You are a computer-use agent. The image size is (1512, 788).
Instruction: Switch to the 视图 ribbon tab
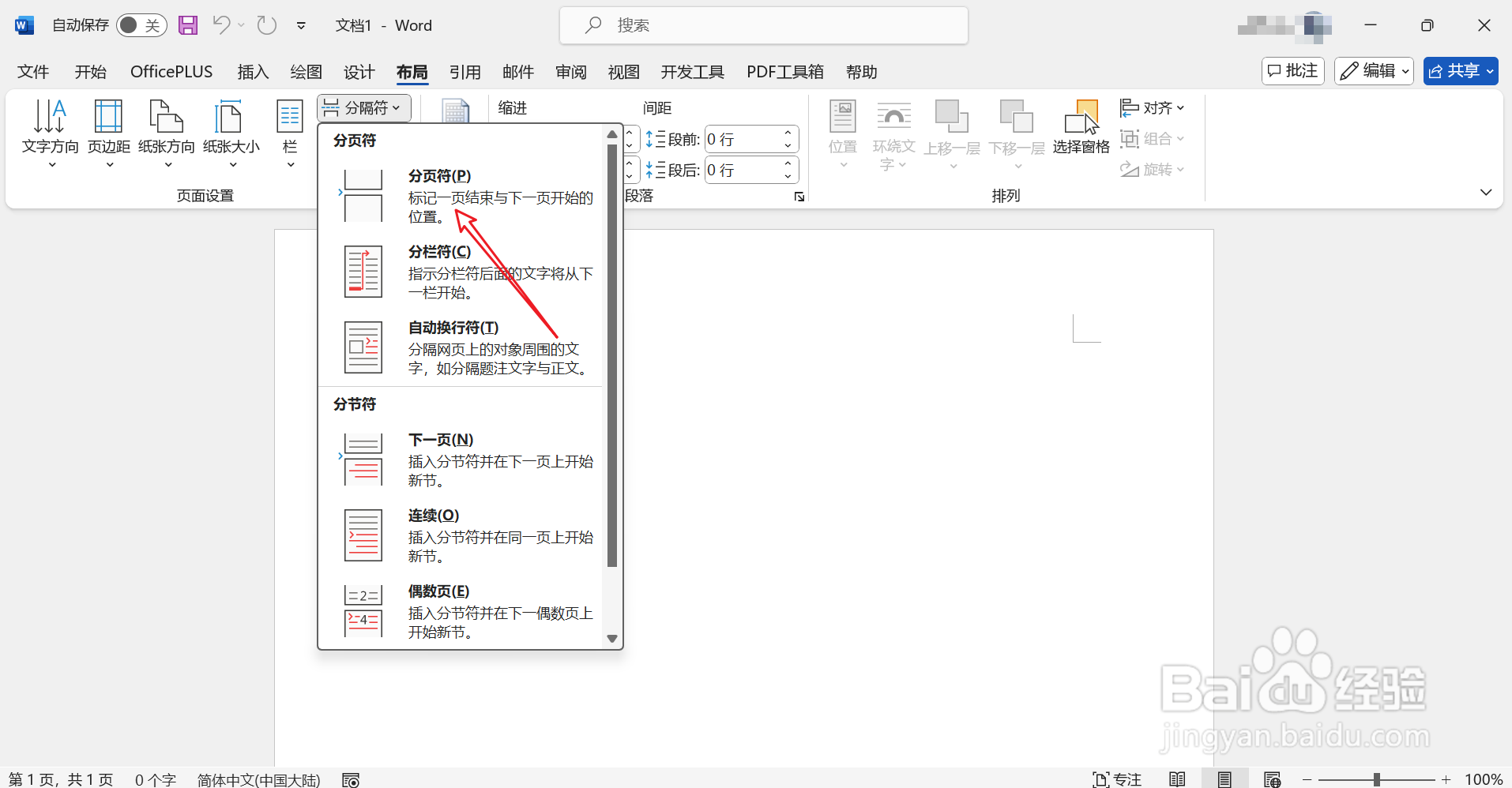(x=622, y=71)
